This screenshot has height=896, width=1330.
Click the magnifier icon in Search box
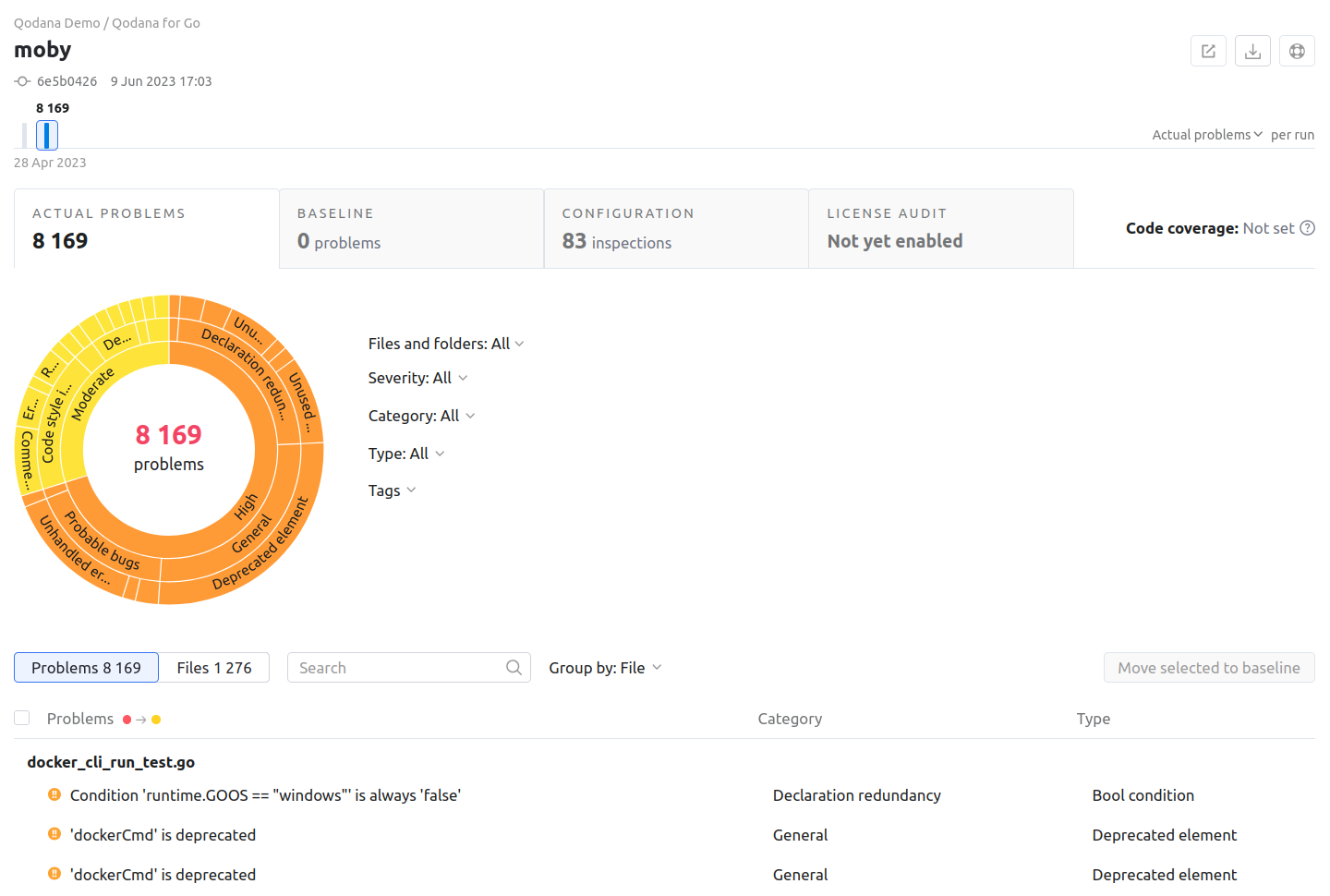point(514,668)
